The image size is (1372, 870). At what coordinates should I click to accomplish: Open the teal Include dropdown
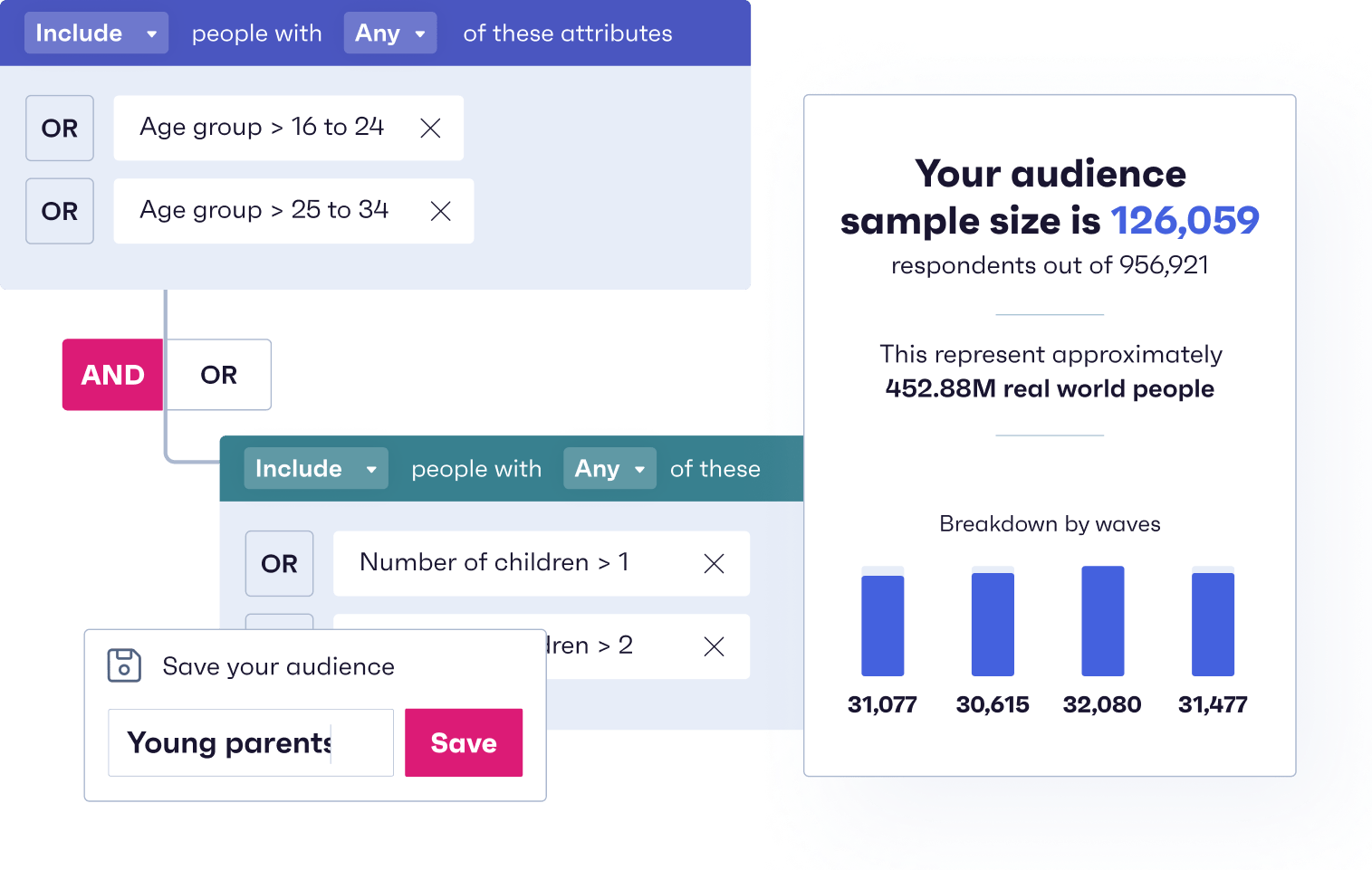point(315,468)
